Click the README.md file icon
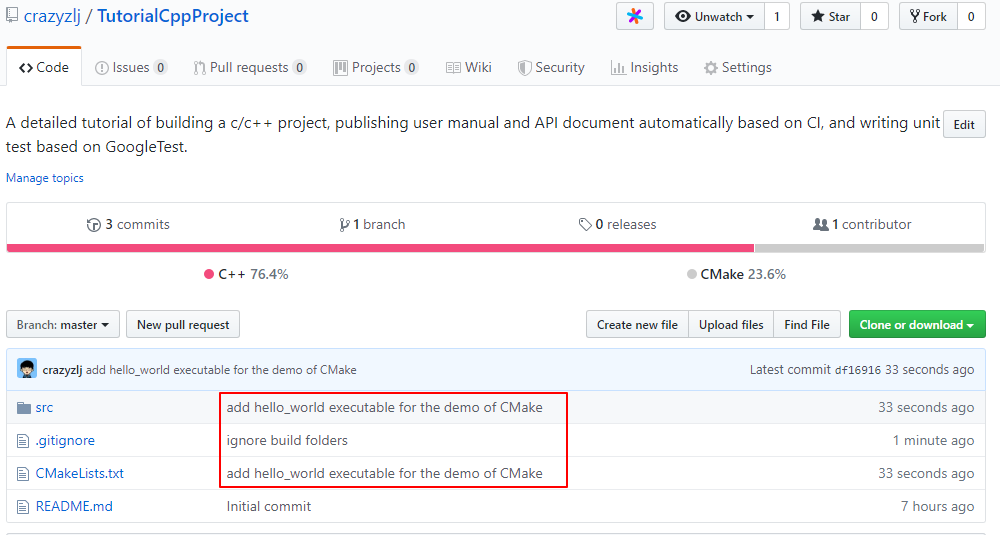Screen dimensions: 1000x535 (x=23, y=507)
